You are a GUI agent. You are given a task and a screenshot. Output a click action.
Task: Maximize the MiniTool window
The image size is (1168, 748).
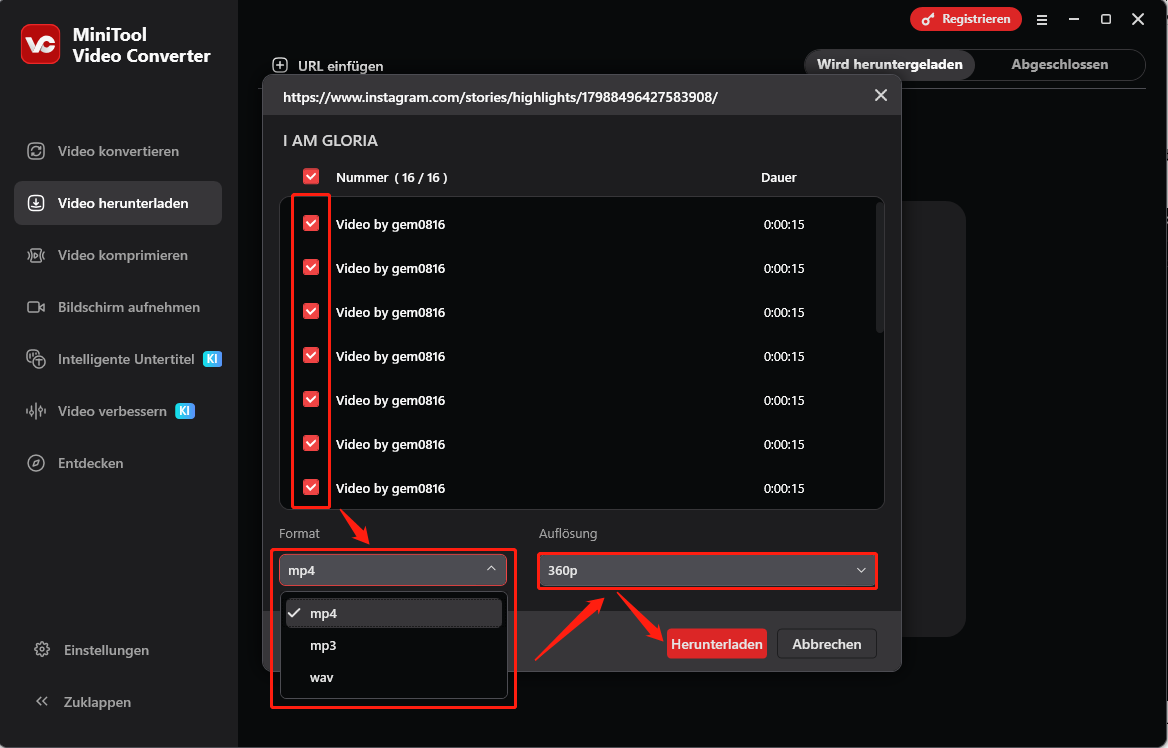[x=1106, y=19]
